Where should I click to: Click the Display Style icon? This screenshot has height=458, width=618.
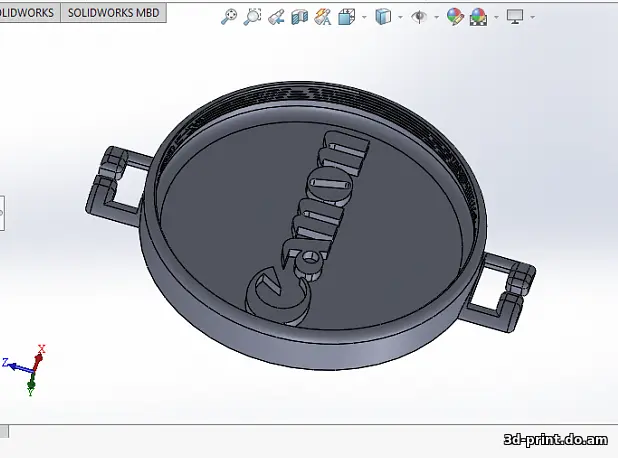point(383,17)
